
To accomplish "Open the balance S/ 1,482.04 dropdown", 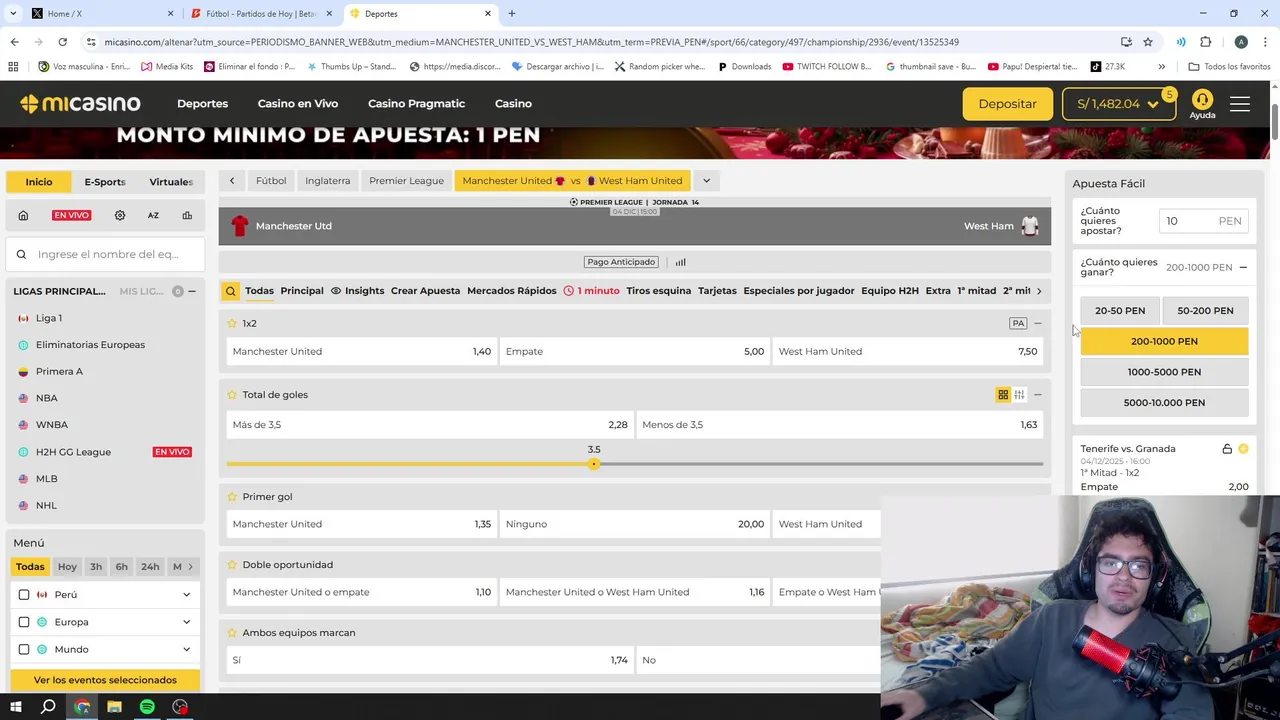I will pyautogui.click(x=1119, y=104).
